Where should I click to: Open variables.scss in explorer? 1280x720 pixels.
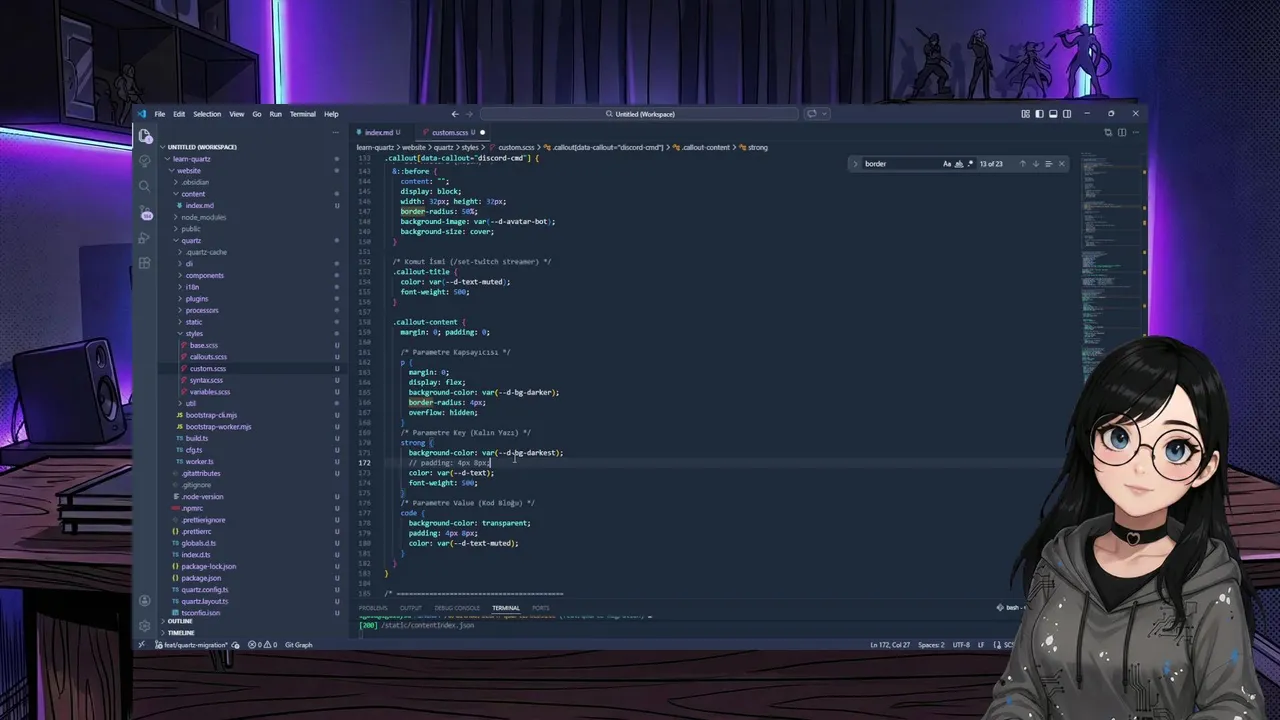(210, 392)
